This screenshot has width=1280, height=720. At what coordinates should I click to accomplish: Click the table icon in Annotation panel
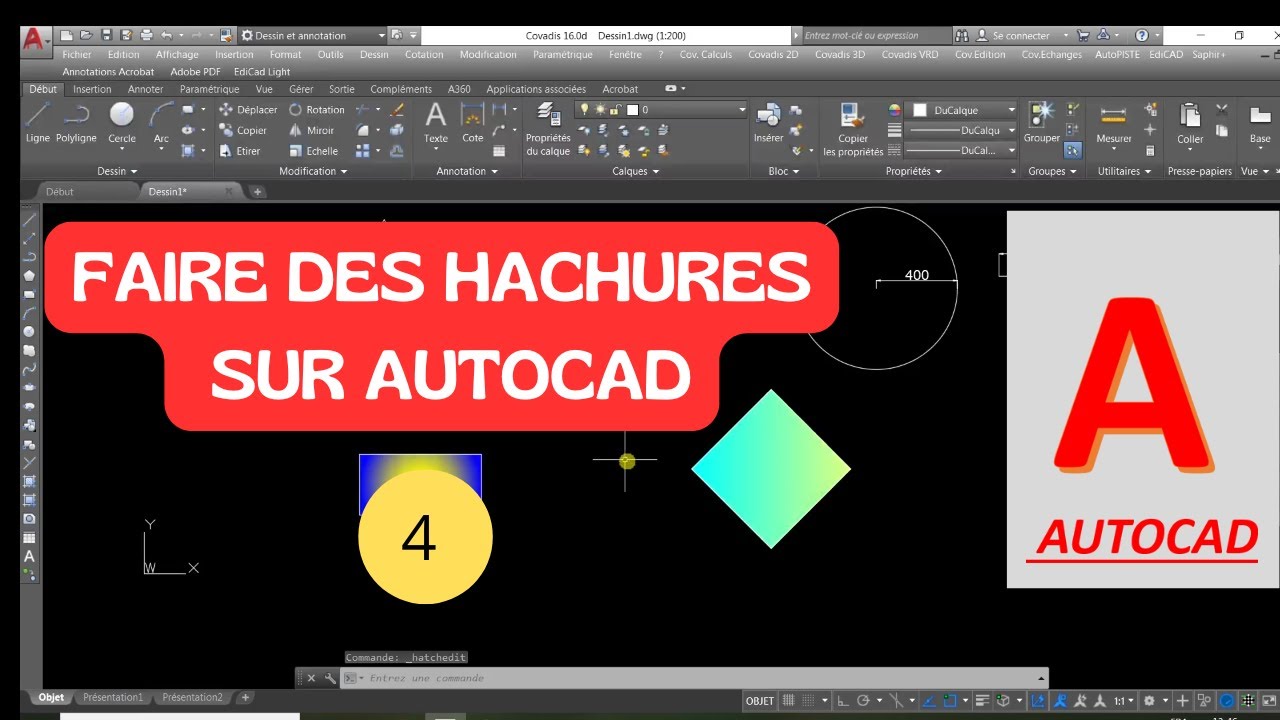(x=499, y=151)
